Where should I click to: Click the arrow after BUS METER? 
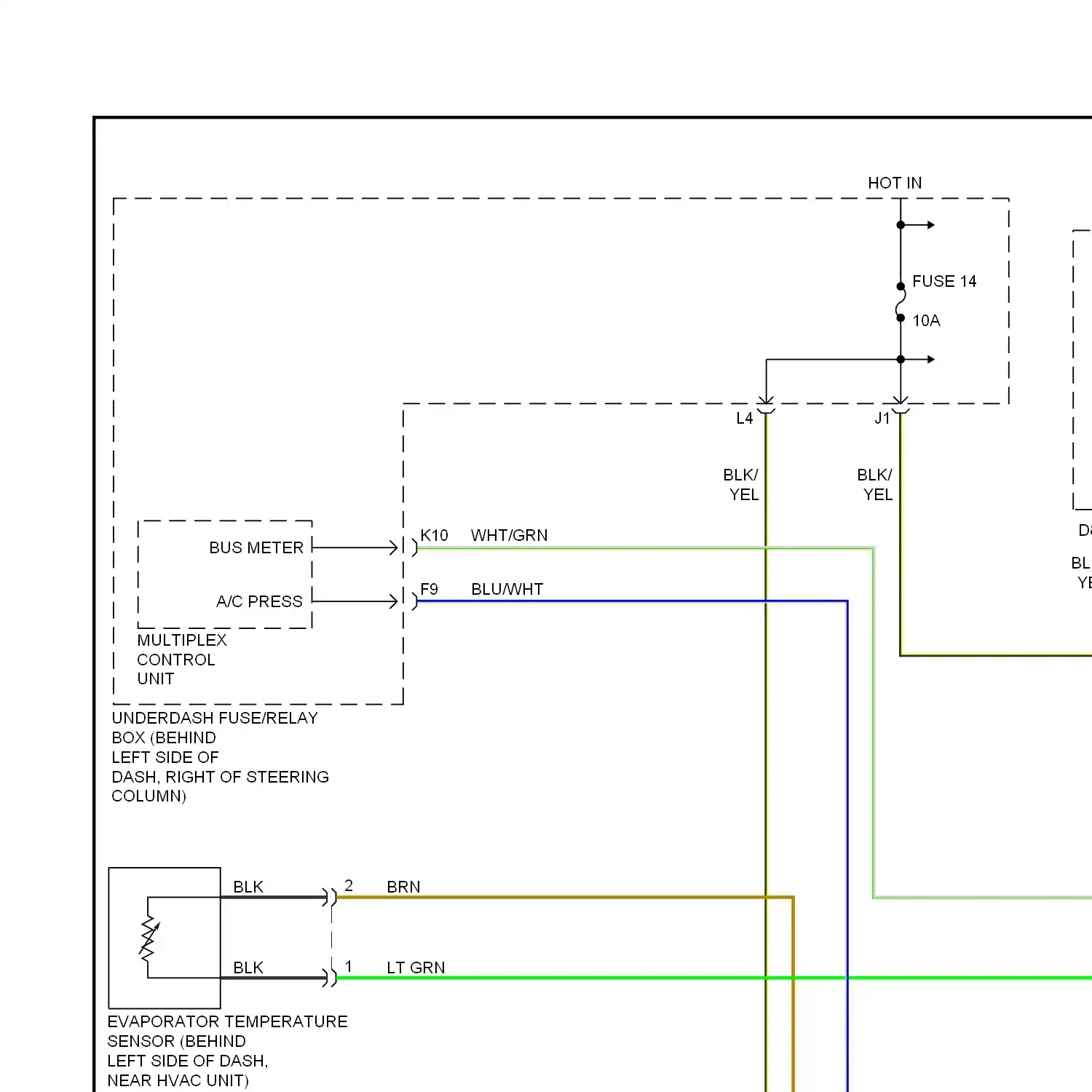coord(355,547)
